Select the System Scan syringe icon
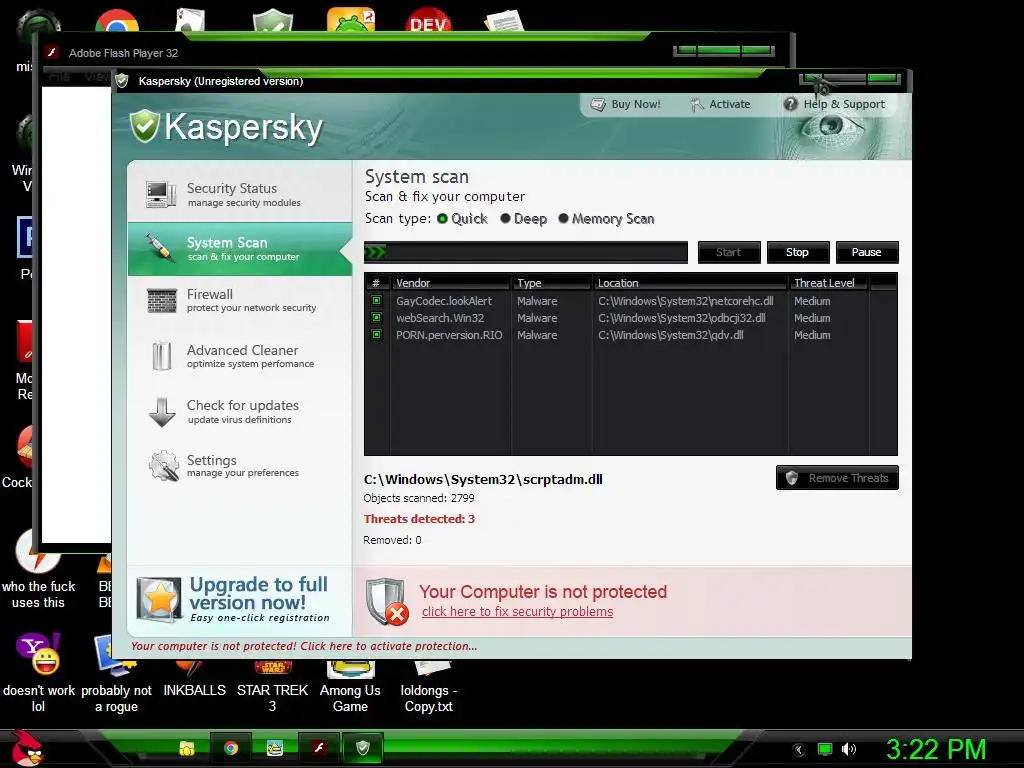The image size is (1024, 768). pyautogui.click(x=159, y=248)
